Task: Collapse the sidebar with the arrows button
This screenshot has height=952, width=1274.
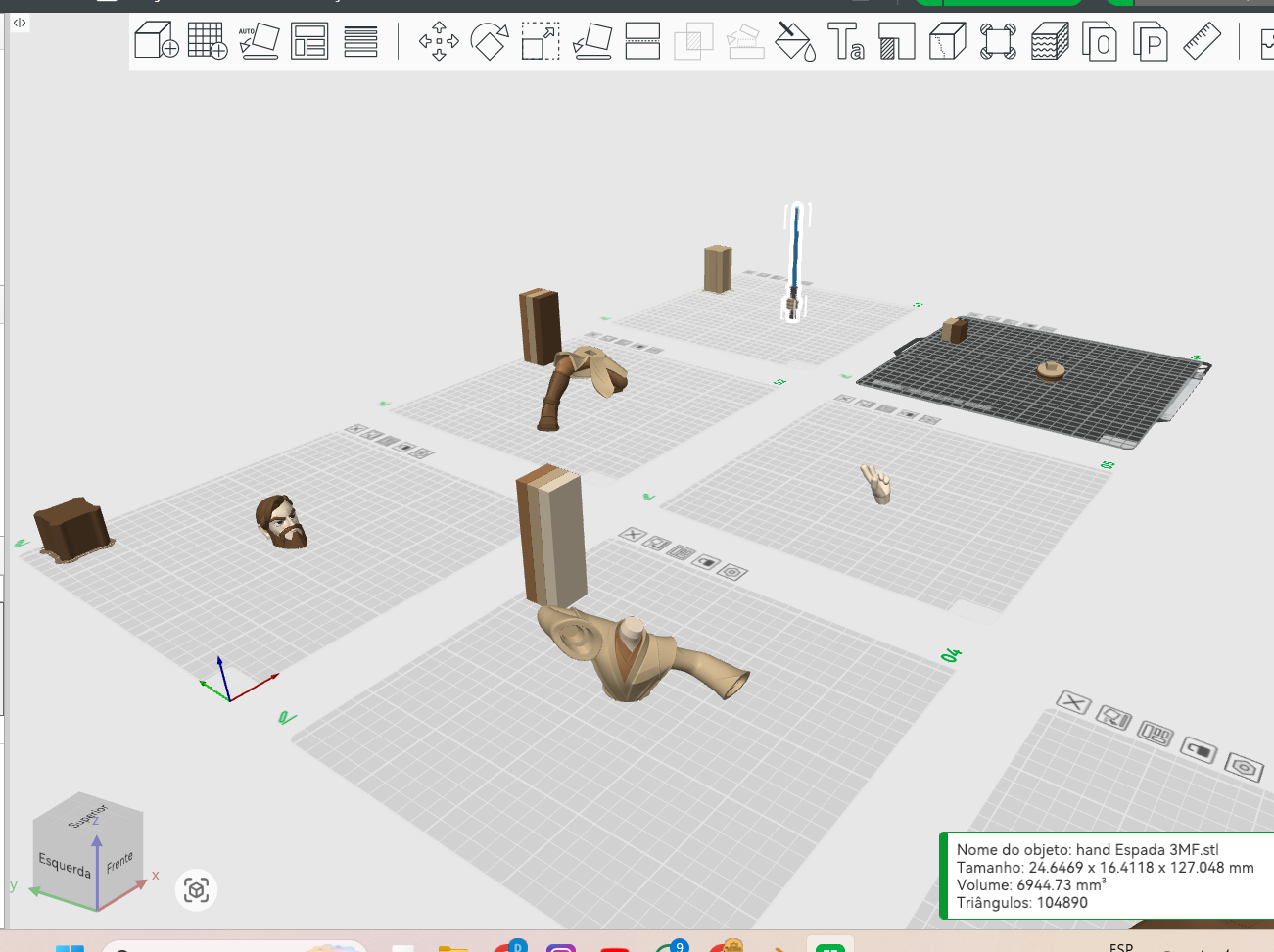Action: 20,23
